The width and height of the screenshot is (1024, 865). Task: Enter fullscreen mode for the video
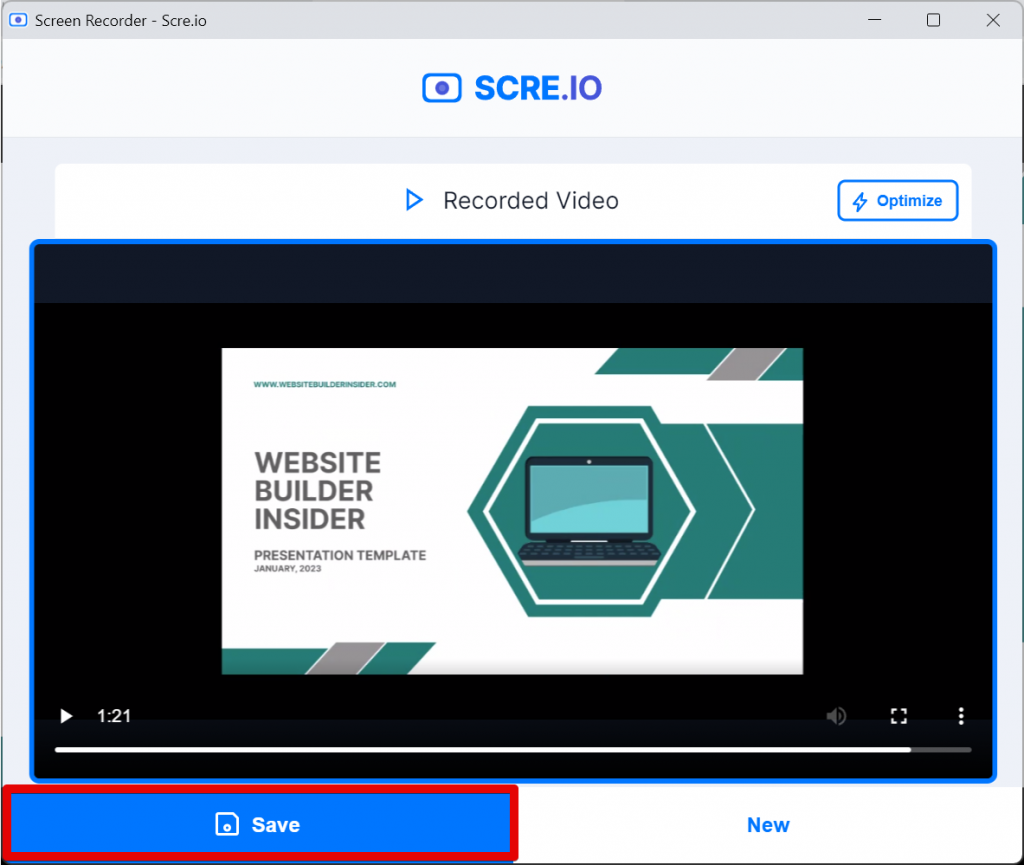point(899,716)
